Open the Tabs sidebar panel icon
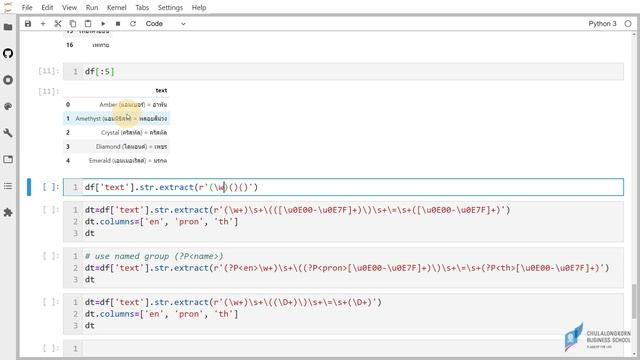The width and height of the screenshot is (640, 360). pos(8,160)
